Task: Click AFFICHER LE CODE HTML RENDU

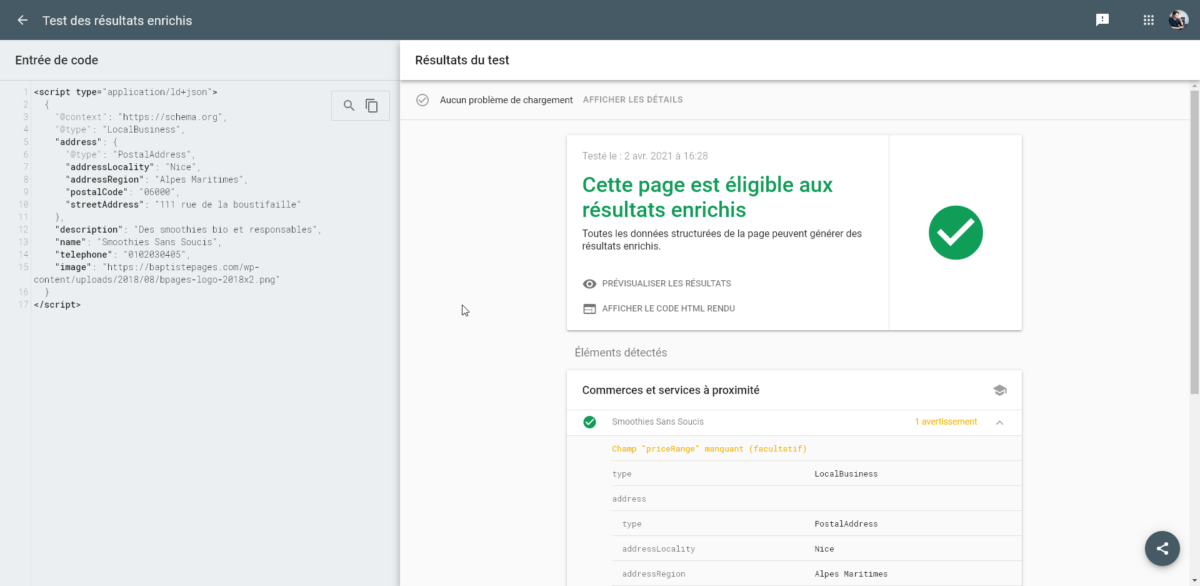Action: pyautogui.click(x=668, y=309)
